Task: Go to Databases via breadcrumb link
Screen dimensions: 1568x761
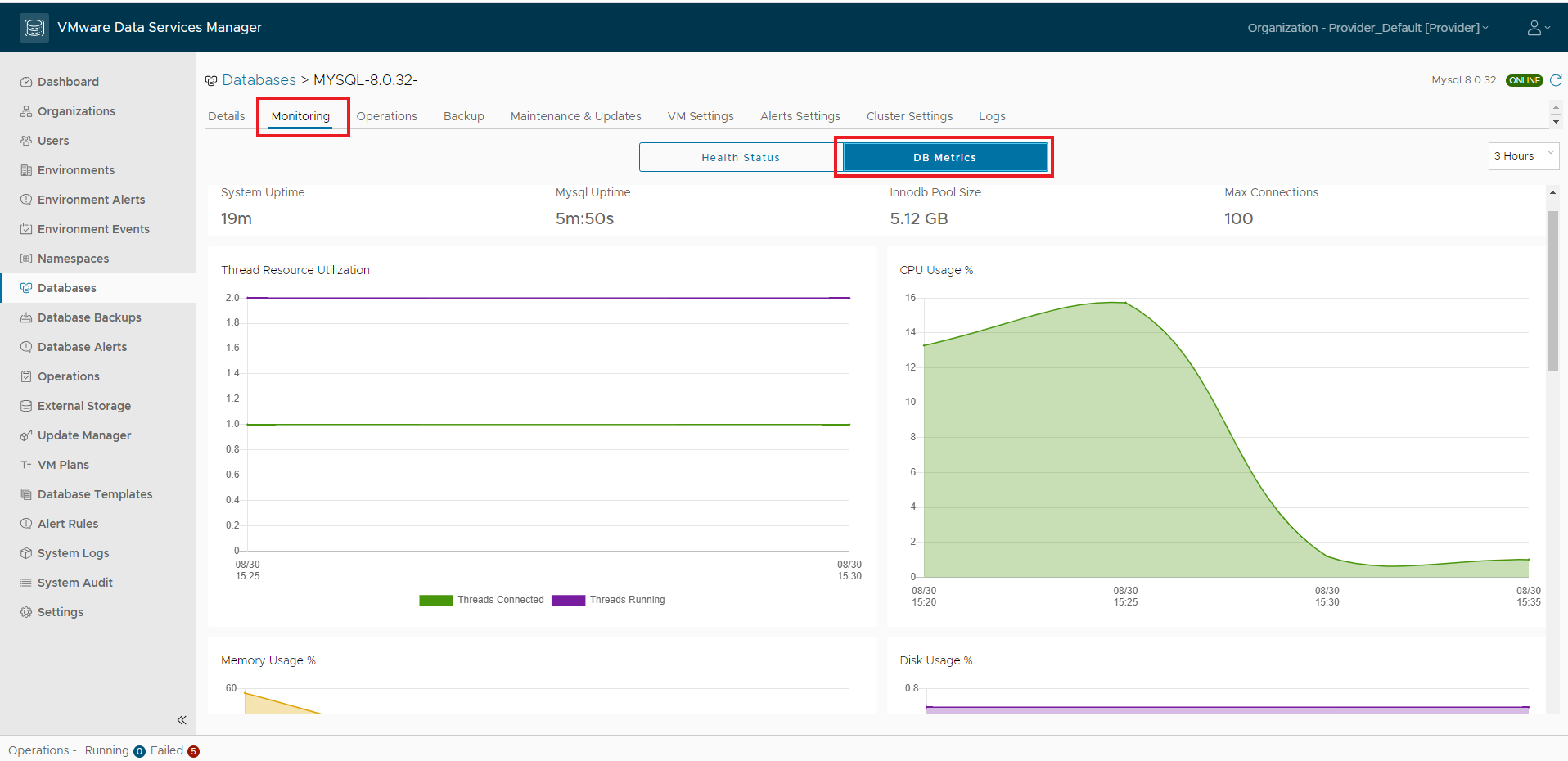Action: tap(259, 80)
